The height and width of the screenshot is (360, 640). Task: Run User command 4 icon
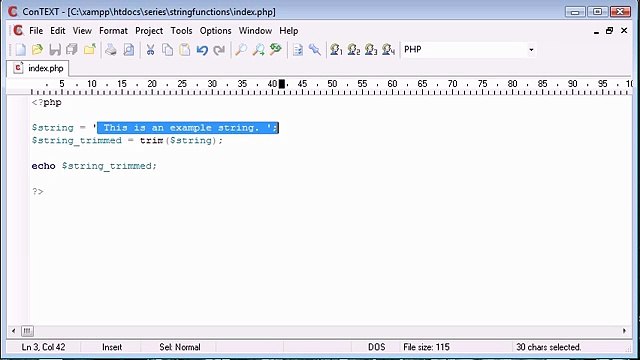389,50
